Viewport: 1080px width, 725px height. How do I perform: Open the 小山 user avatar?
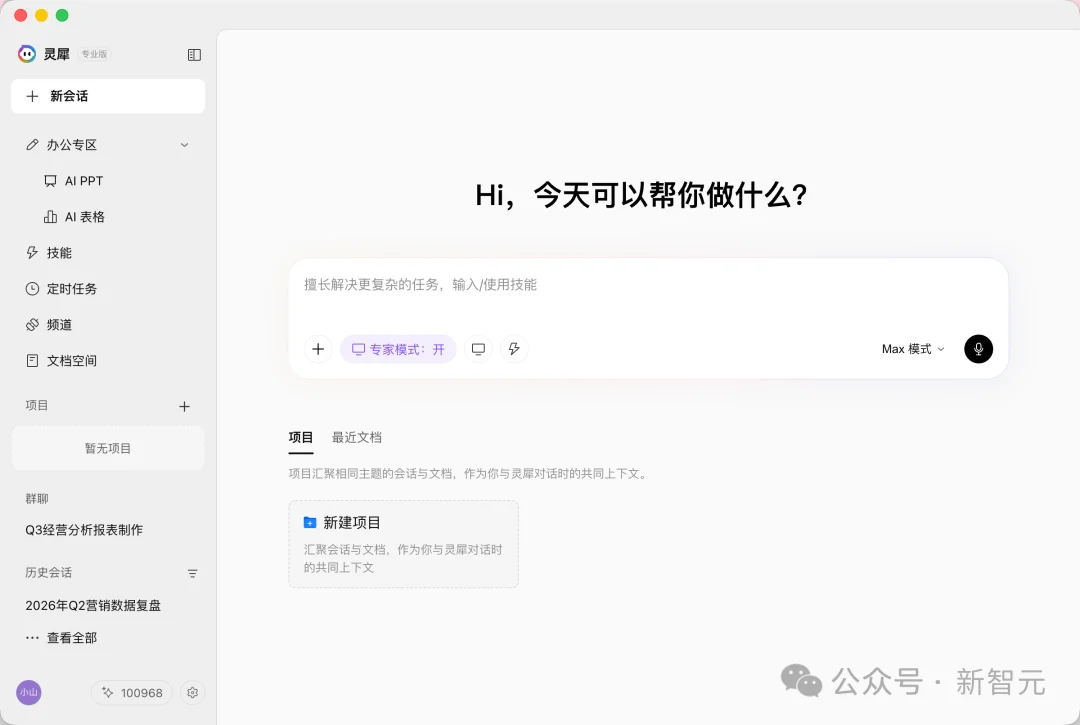click(x=29, y=693)
